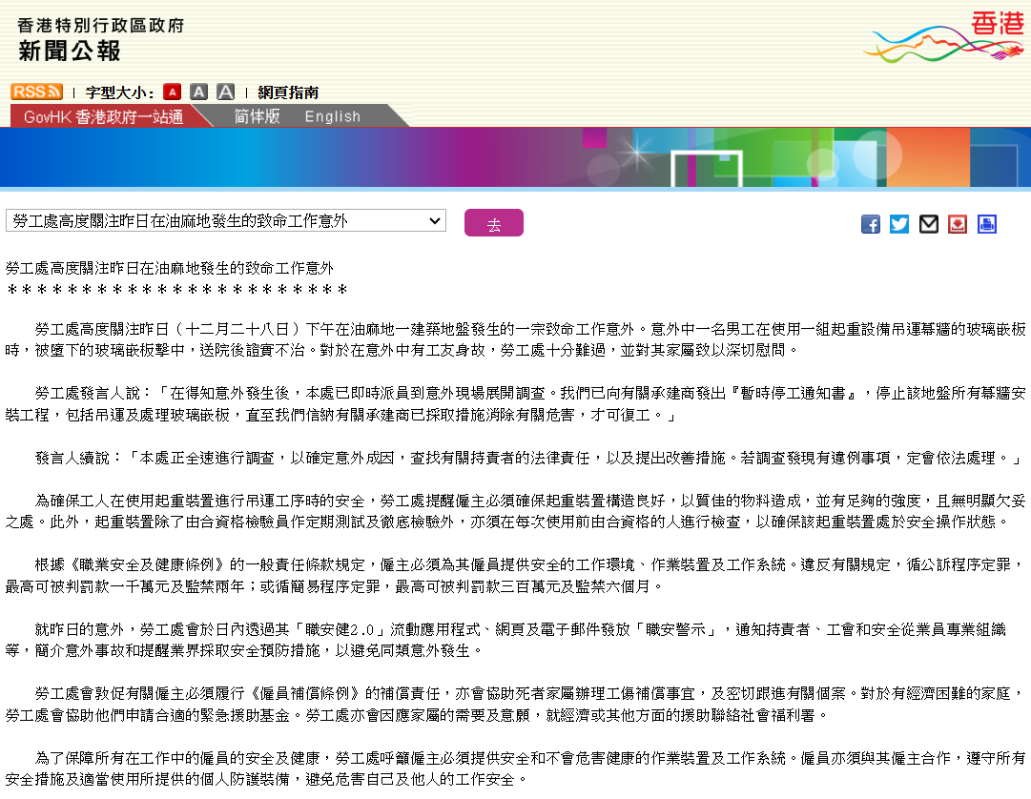
Task: Select the largest font size A
Action: [226, 92]
